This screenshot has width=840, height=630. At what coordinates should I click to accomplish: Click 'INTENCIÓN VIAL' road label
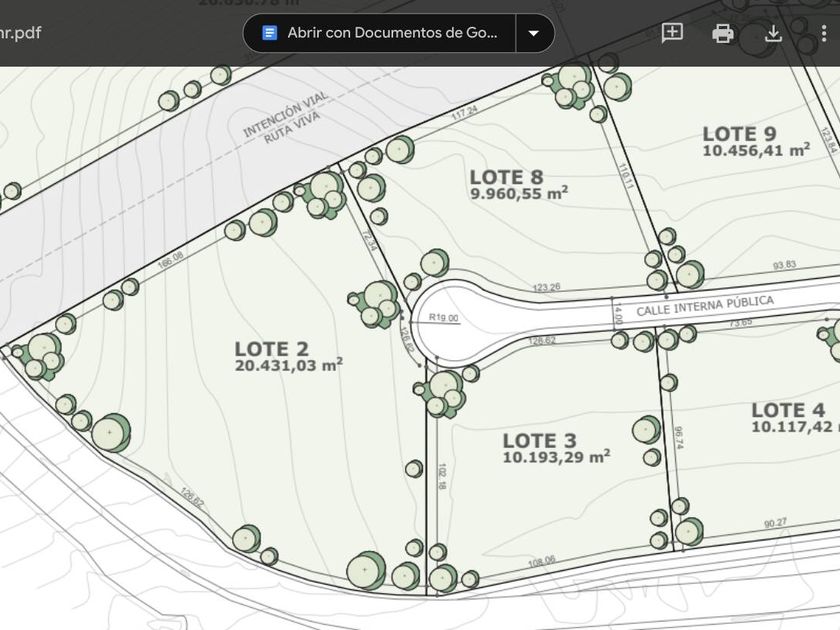(285, 114)
